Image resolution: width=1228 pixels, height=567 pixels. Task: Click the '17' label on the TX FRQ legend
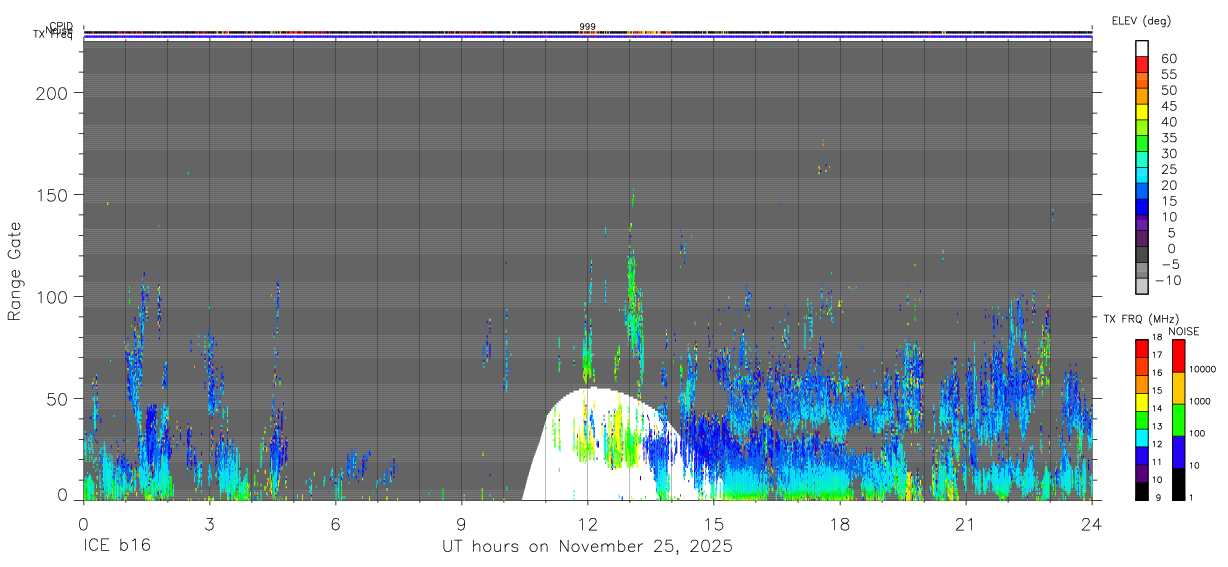pyautogui.click(x=1158, y=355)
